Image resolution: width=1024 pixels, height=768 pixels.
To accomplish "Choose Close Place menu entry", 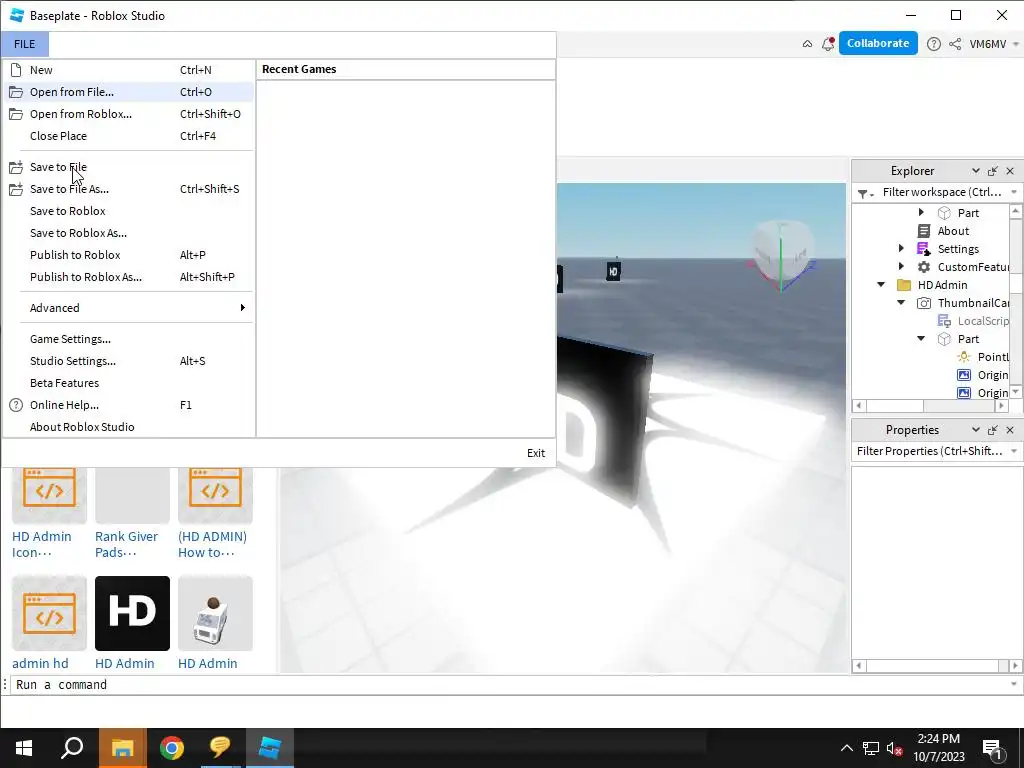I will pos(128,136).
